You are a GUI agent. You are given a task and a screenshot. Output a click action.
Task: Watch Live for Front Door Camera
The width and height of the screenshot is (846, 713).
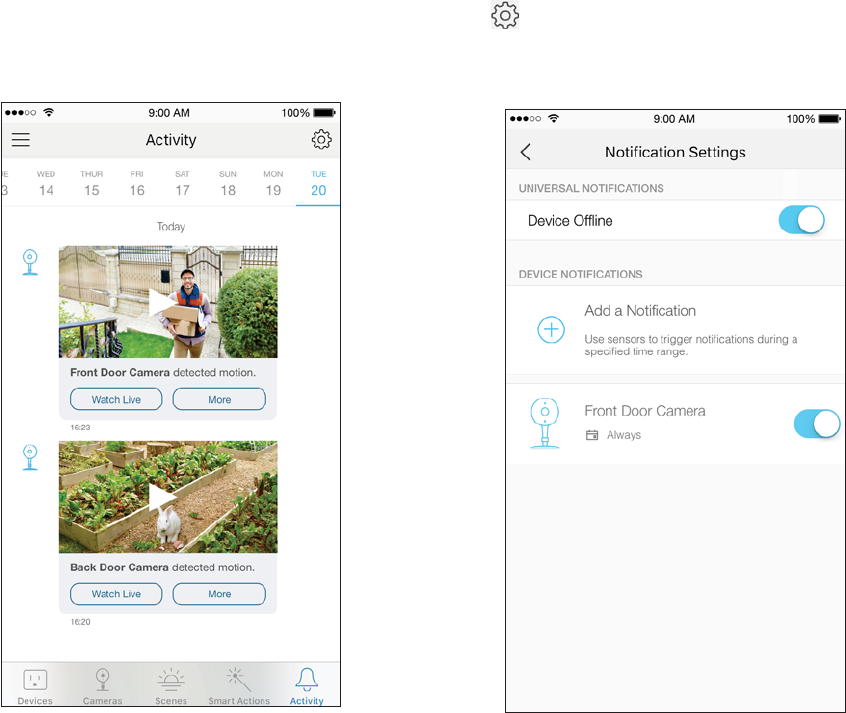pos(116,399)
